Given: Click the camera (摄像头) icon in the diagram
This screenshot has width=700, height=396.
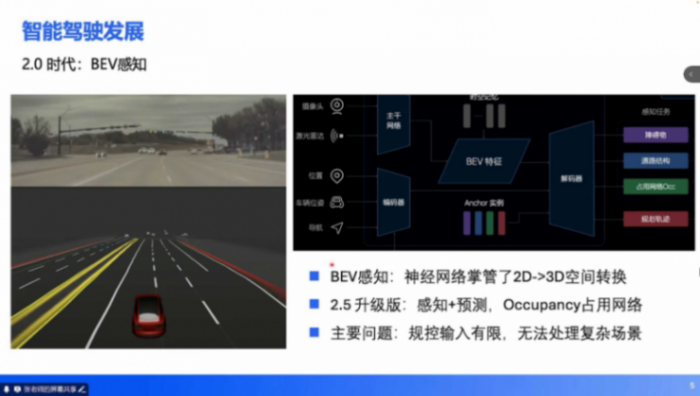Looking at the screenshot, I should (x=337, y=106).
